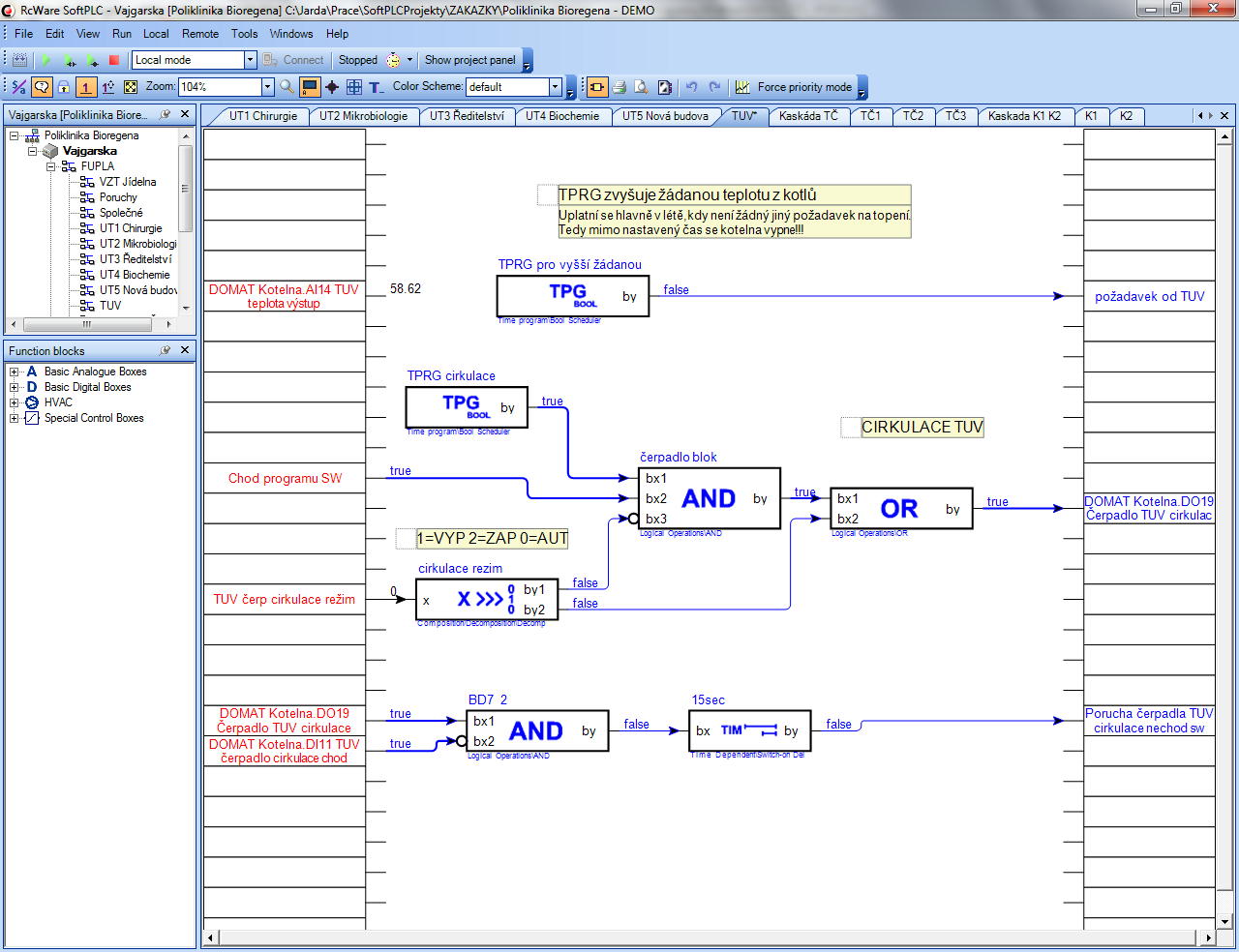The height and width of the screenshot is (952, 1239).
Task: Pin the Function blocks panel
Action: [166, 350]
